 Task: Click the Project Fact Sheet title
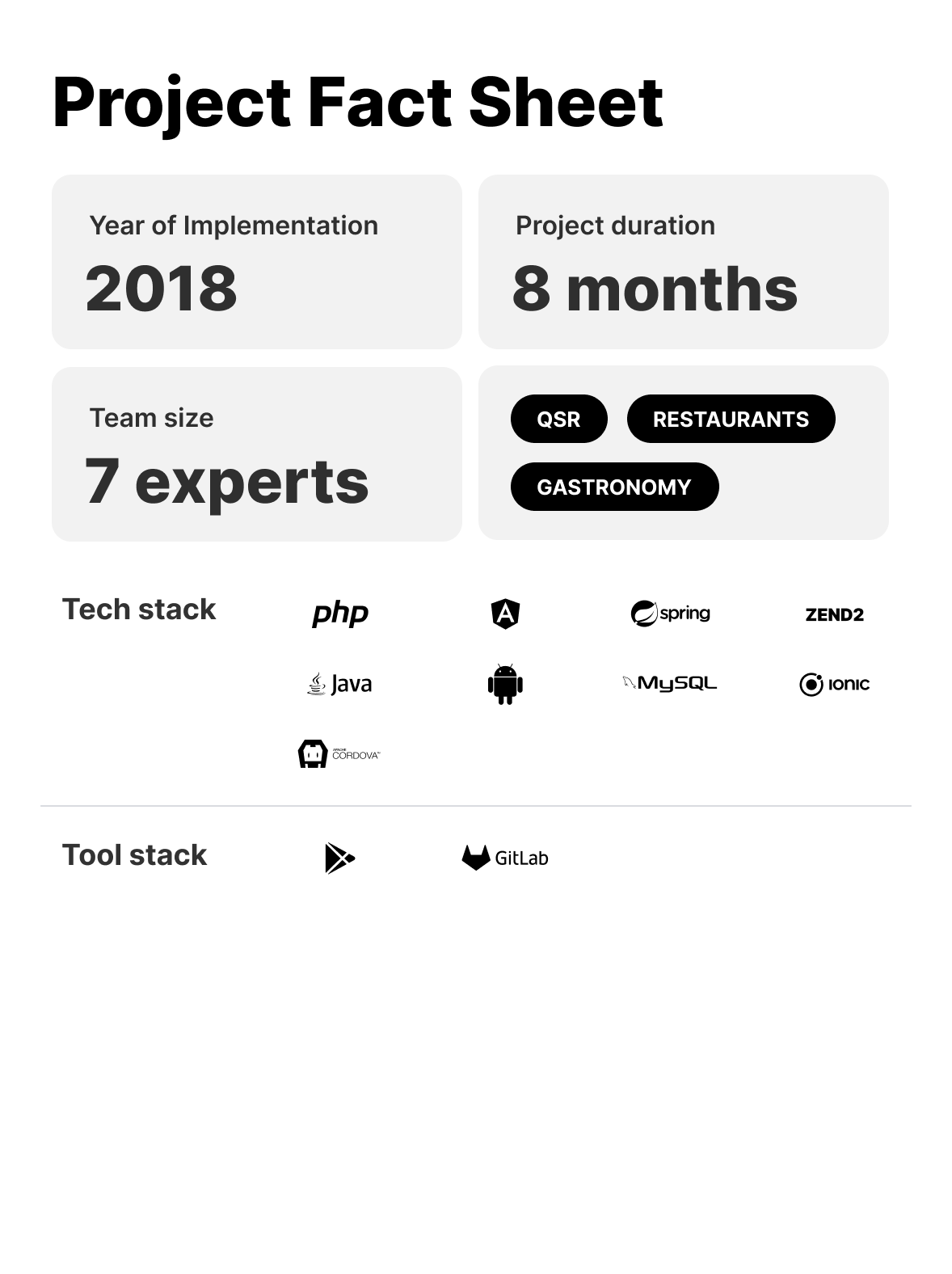(357, 103)
